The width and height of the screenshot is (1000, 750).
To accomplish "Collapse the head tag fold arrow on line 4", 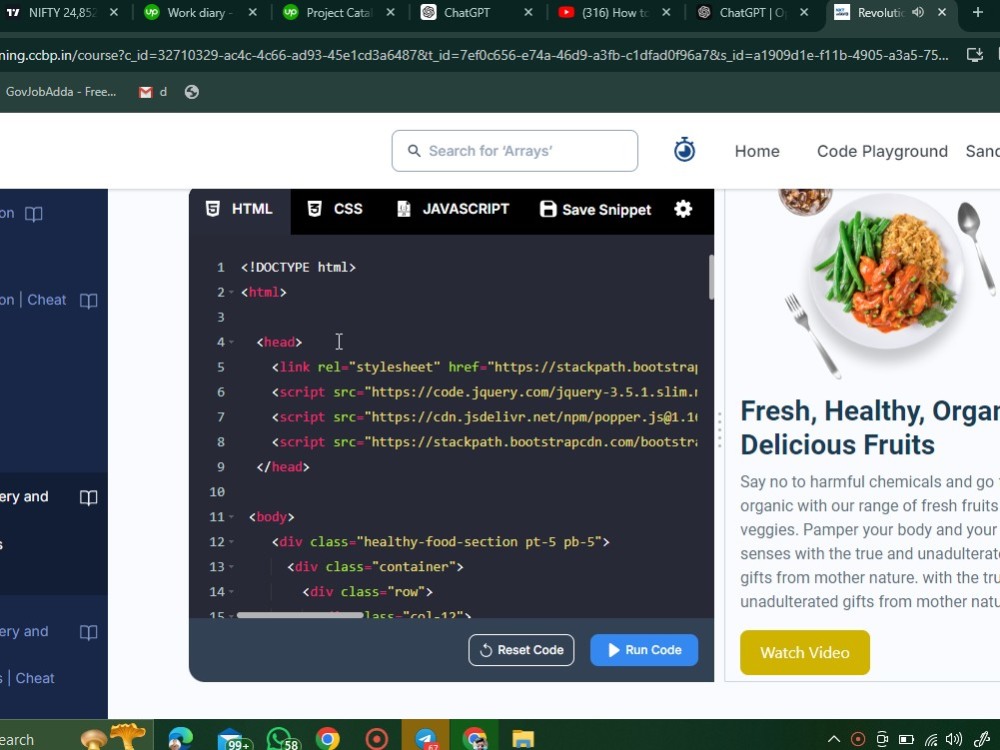I will tap(232, 342).
